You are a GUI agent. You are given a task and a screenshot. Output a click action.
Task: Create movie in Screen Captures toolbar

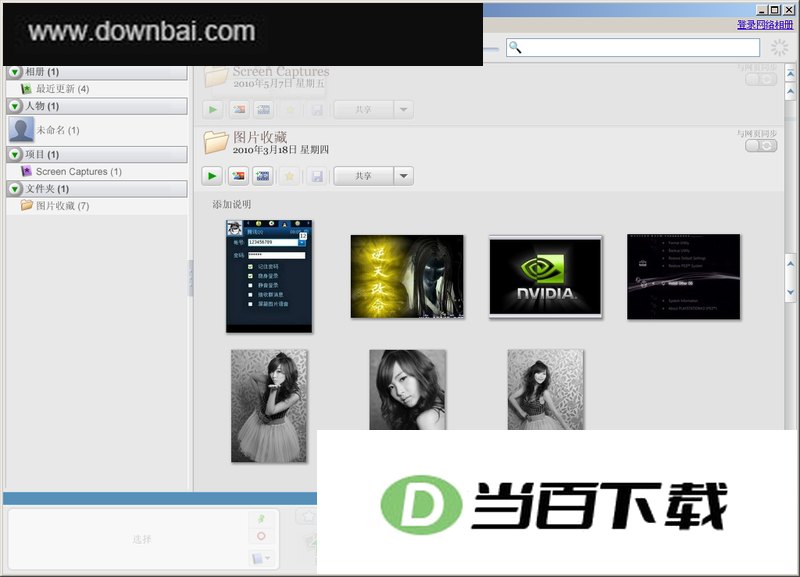(x=263, y=109)
